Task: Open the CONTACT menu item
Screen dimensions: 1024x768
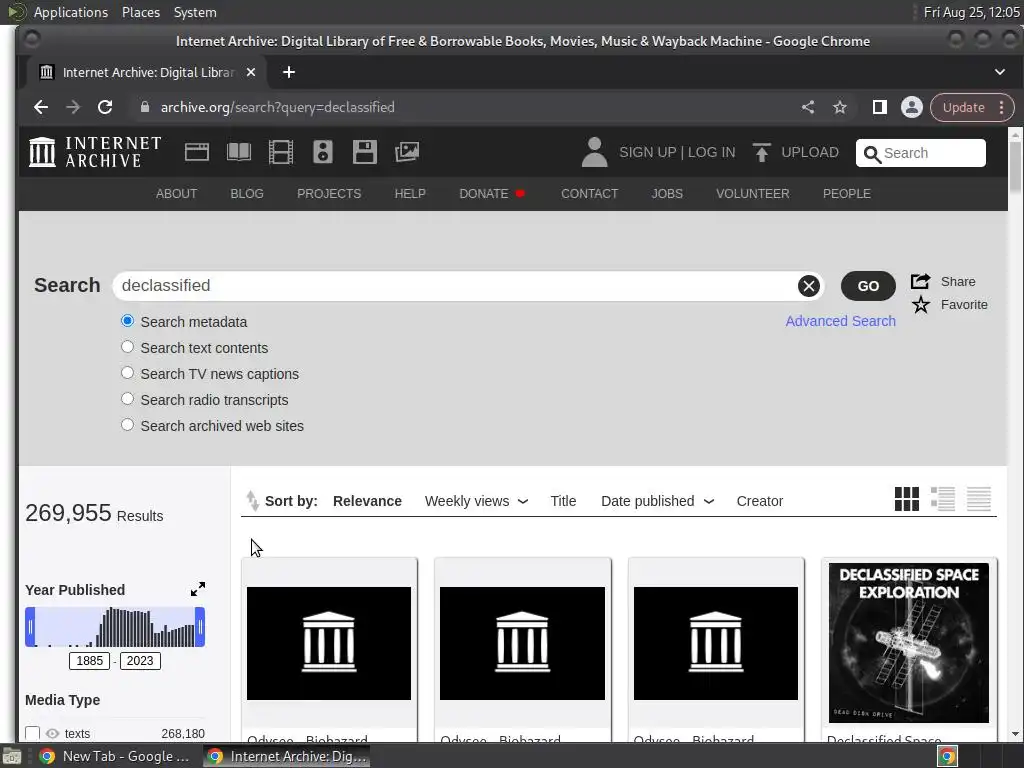Action: [x=590, y=194]
